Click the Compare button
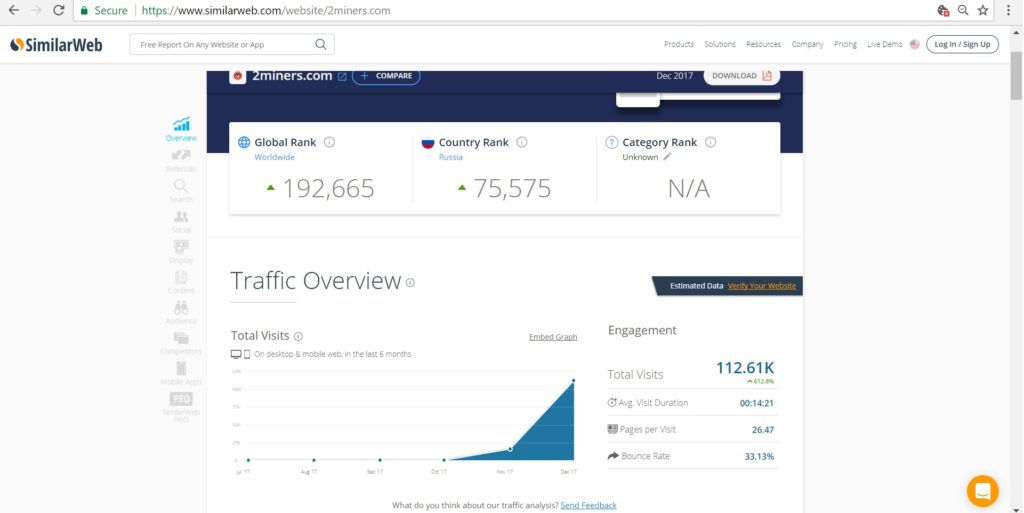Image resolution: width=1024 pixels, height=513 pixels. click(386, 76)
